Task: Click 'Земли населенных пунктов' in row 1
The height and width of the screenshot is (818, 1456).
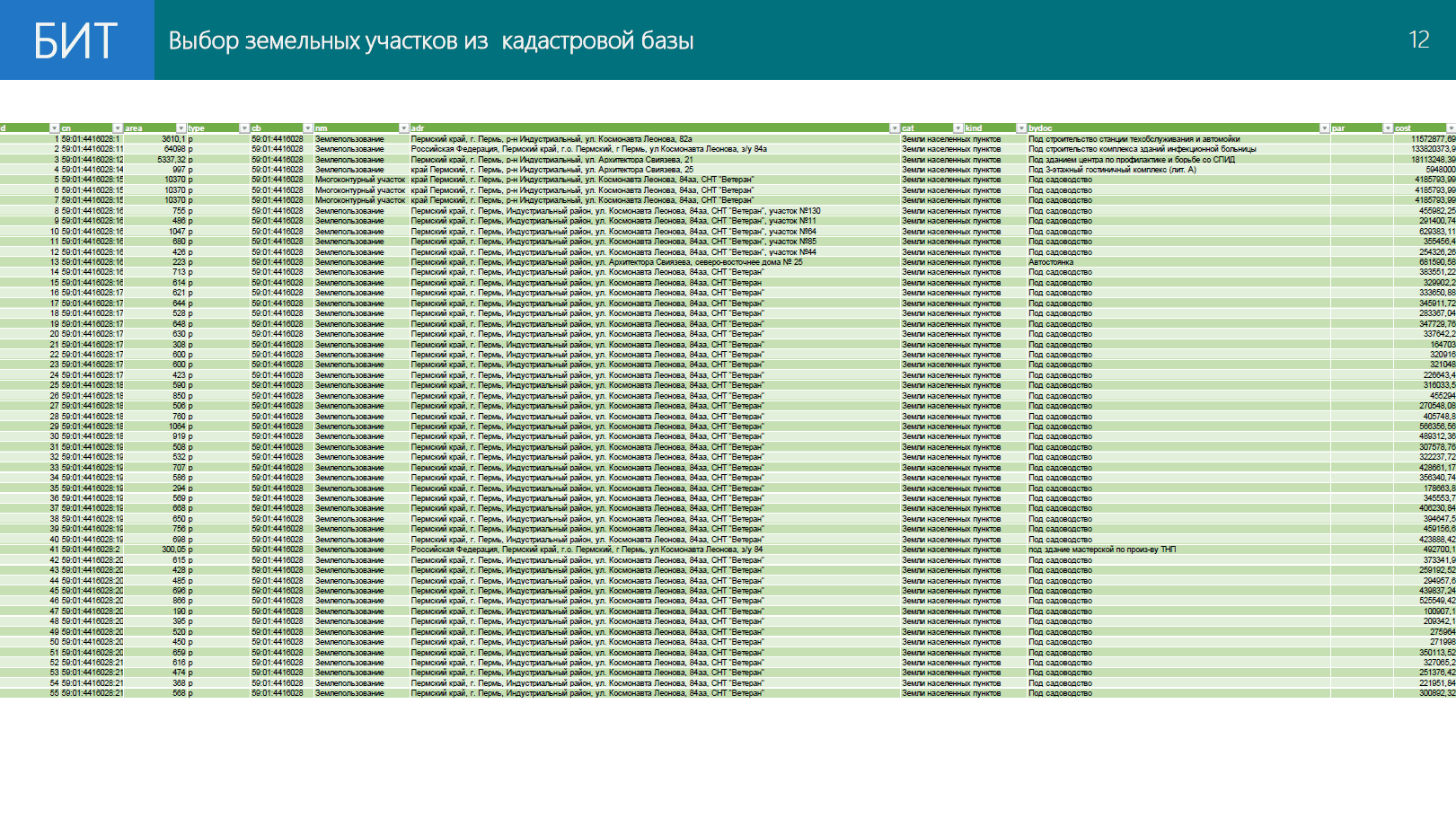Action: [951, 139]
